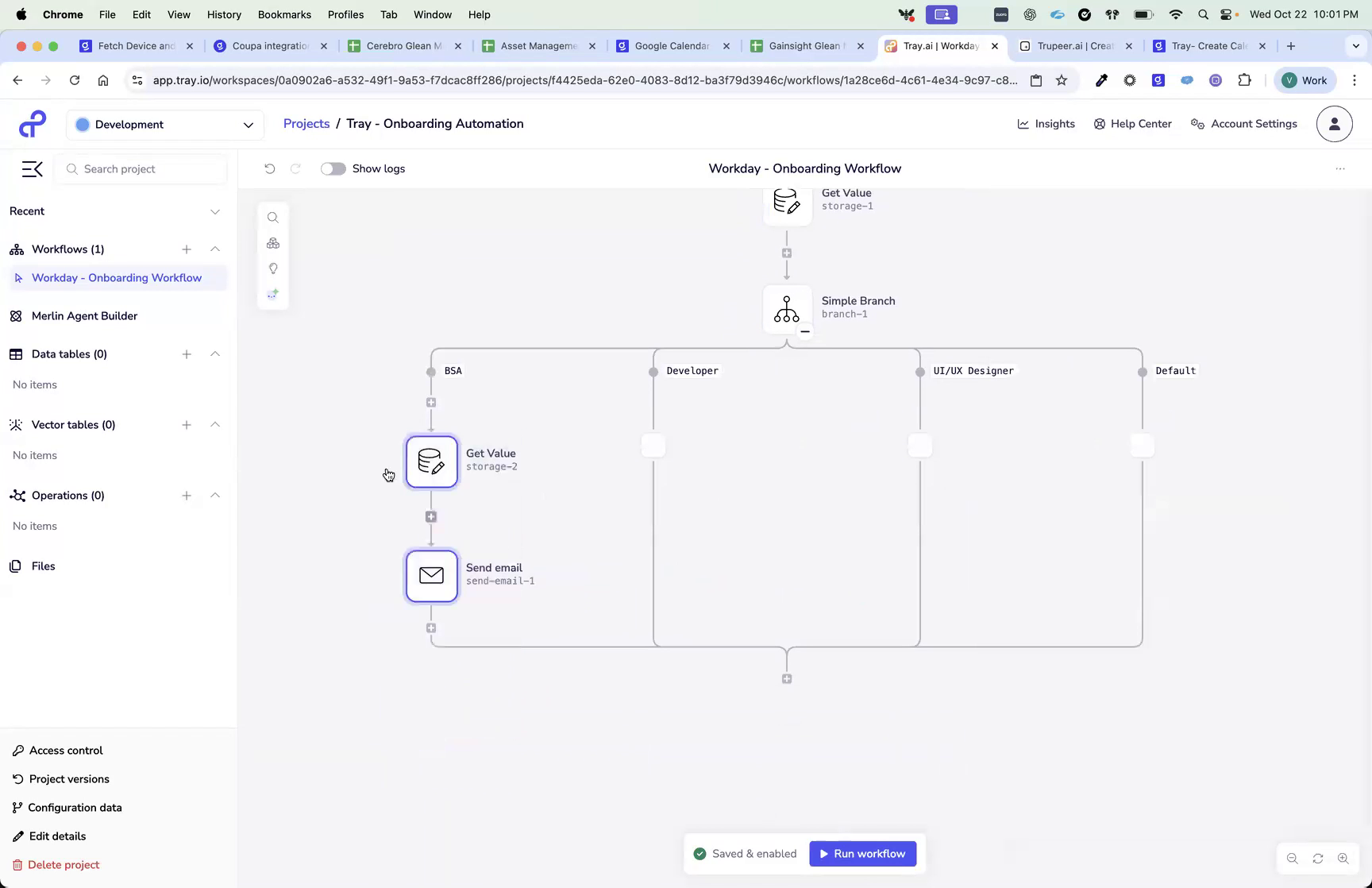1372x888 pixels.
Task: Click the Get Value storage-2 step icon
Action: pos(431,461)
